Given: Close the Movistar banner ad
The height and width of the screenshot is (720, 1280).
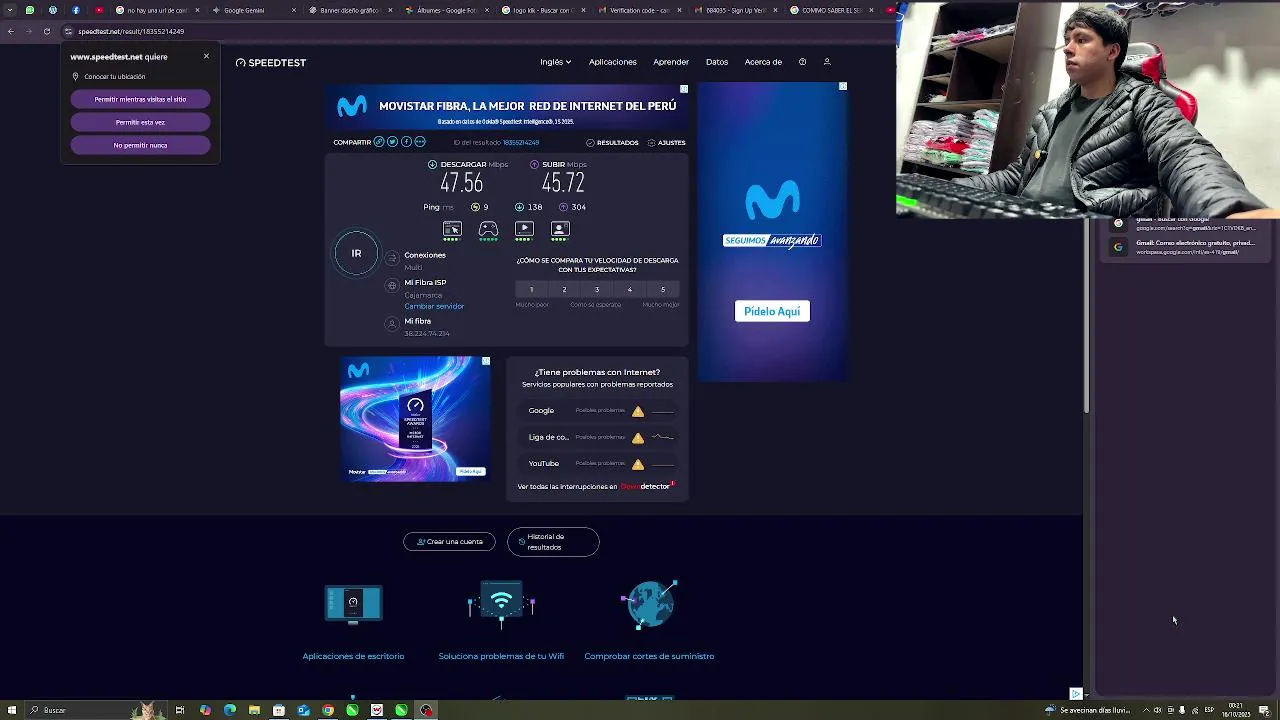Looking at the screenshot, I should (x=684, y=89).
